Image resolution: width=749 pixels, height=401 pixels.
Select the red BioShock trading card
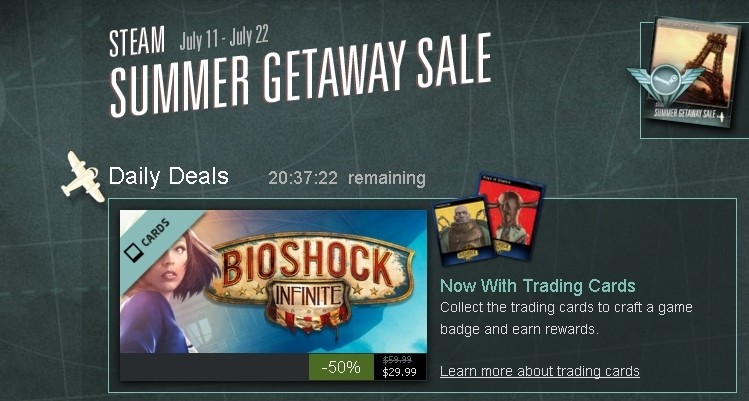point(511,216)
